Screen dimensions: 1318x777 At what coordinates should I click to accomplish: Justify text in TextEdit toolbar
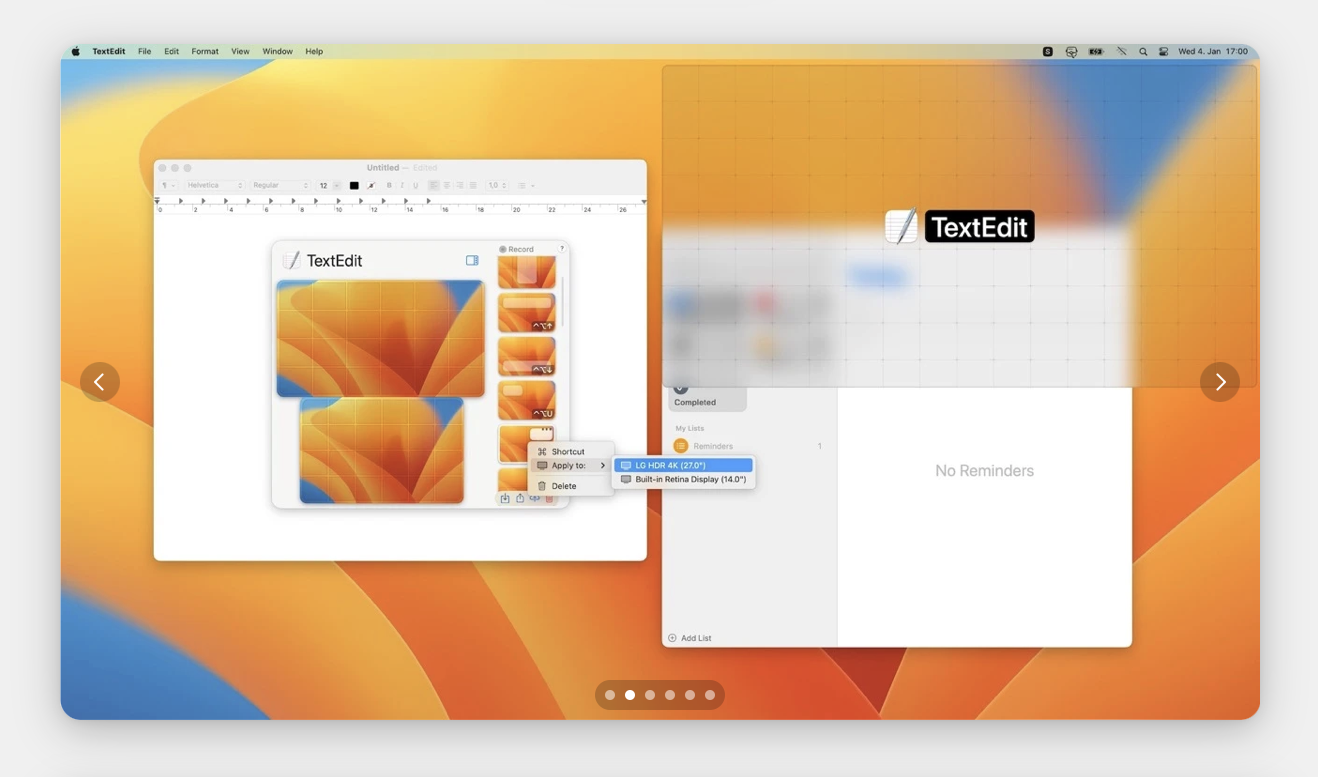click(473, 185)
